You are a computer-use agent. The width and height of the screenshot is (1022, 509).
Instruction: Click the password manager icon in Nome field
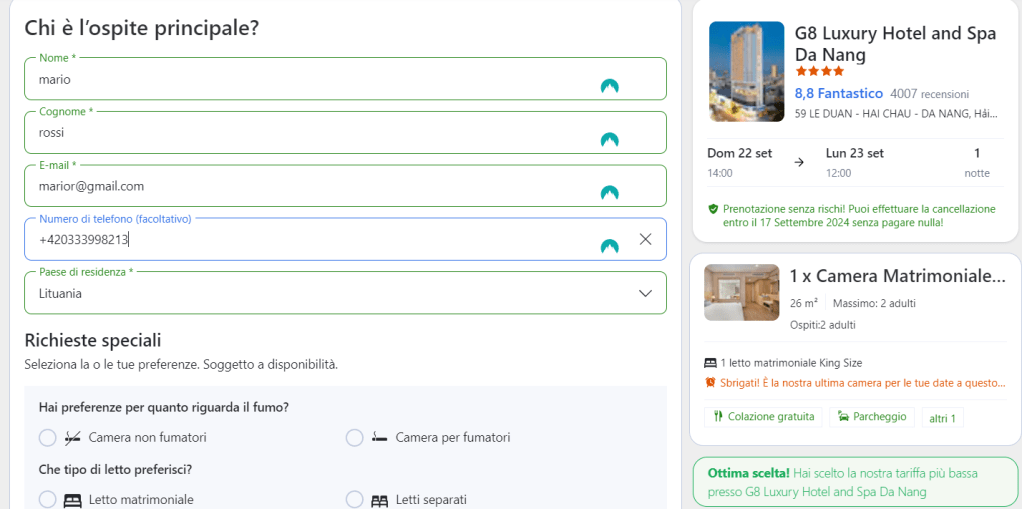[609, 86]
